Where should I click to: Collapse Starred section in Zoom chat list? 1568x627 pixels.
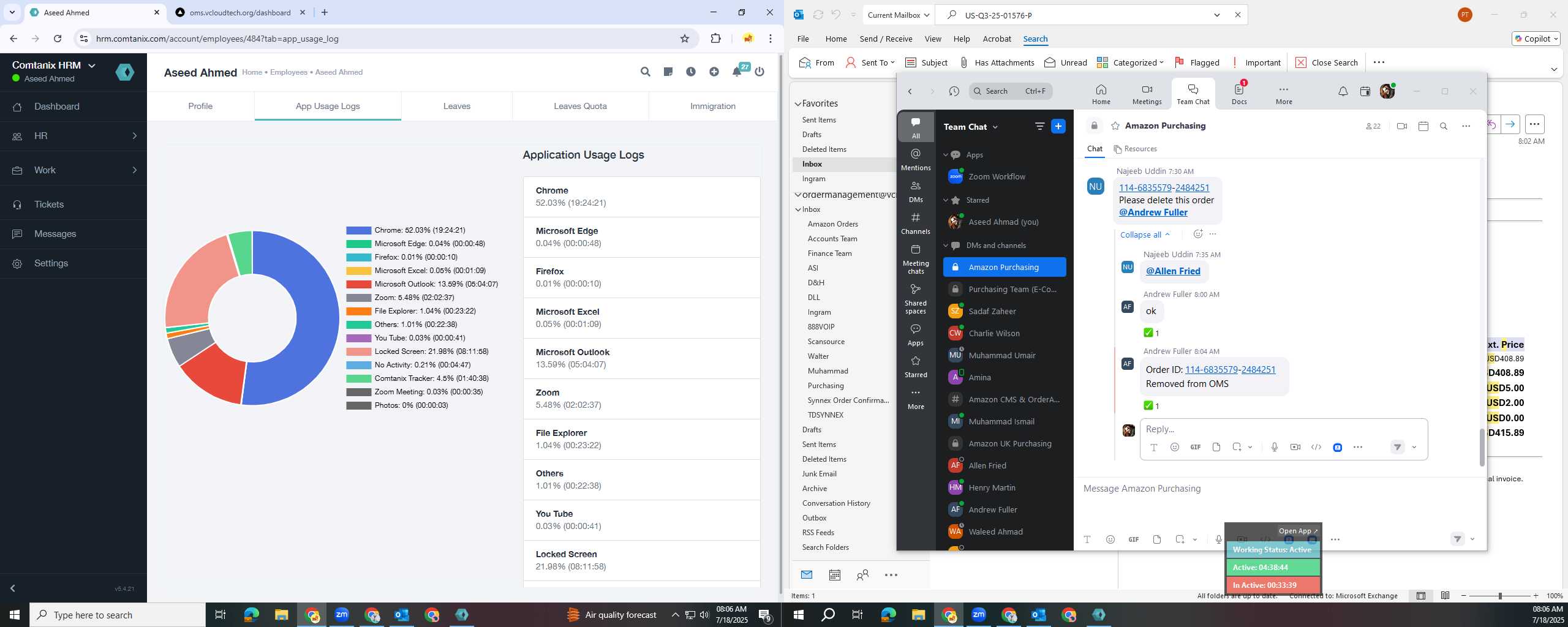[946, 200]
